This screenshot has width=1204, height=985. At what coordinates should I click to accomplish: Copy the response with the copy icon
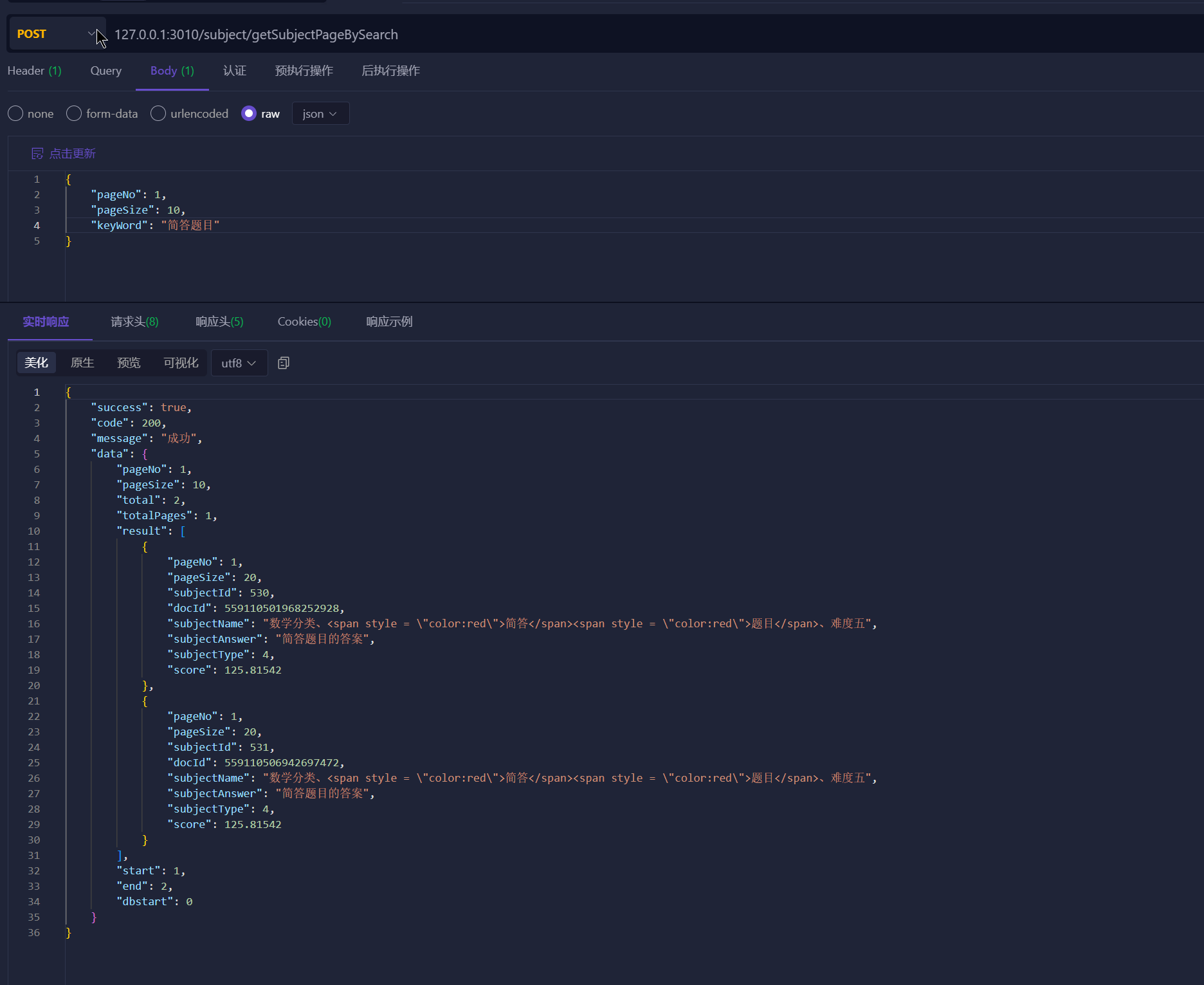[284, 364]
